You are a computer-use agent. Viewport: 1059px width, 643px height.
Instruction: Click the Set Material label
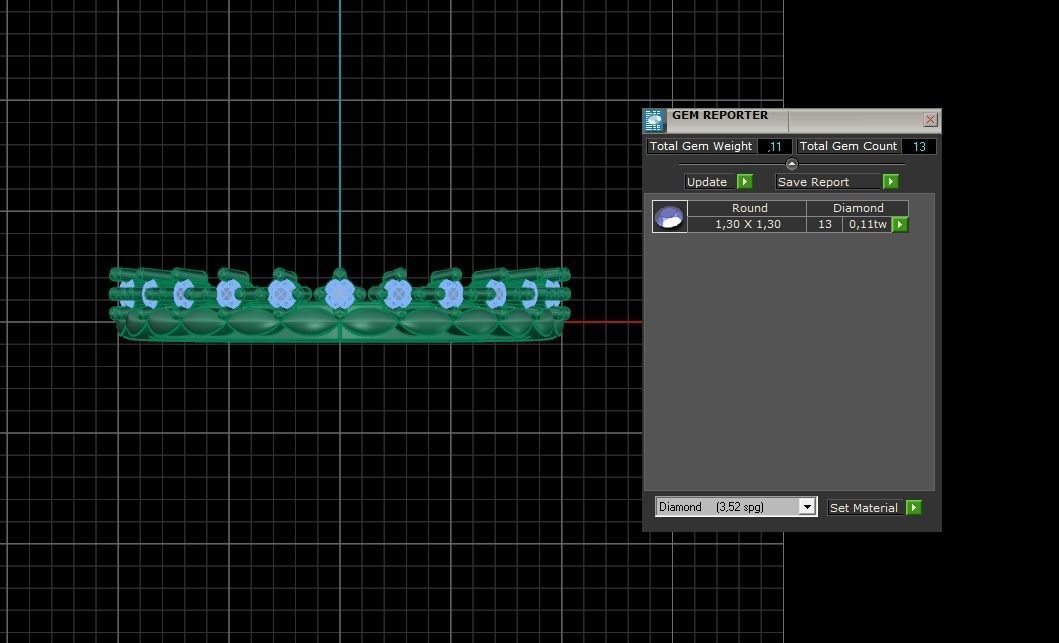point(866,508)
